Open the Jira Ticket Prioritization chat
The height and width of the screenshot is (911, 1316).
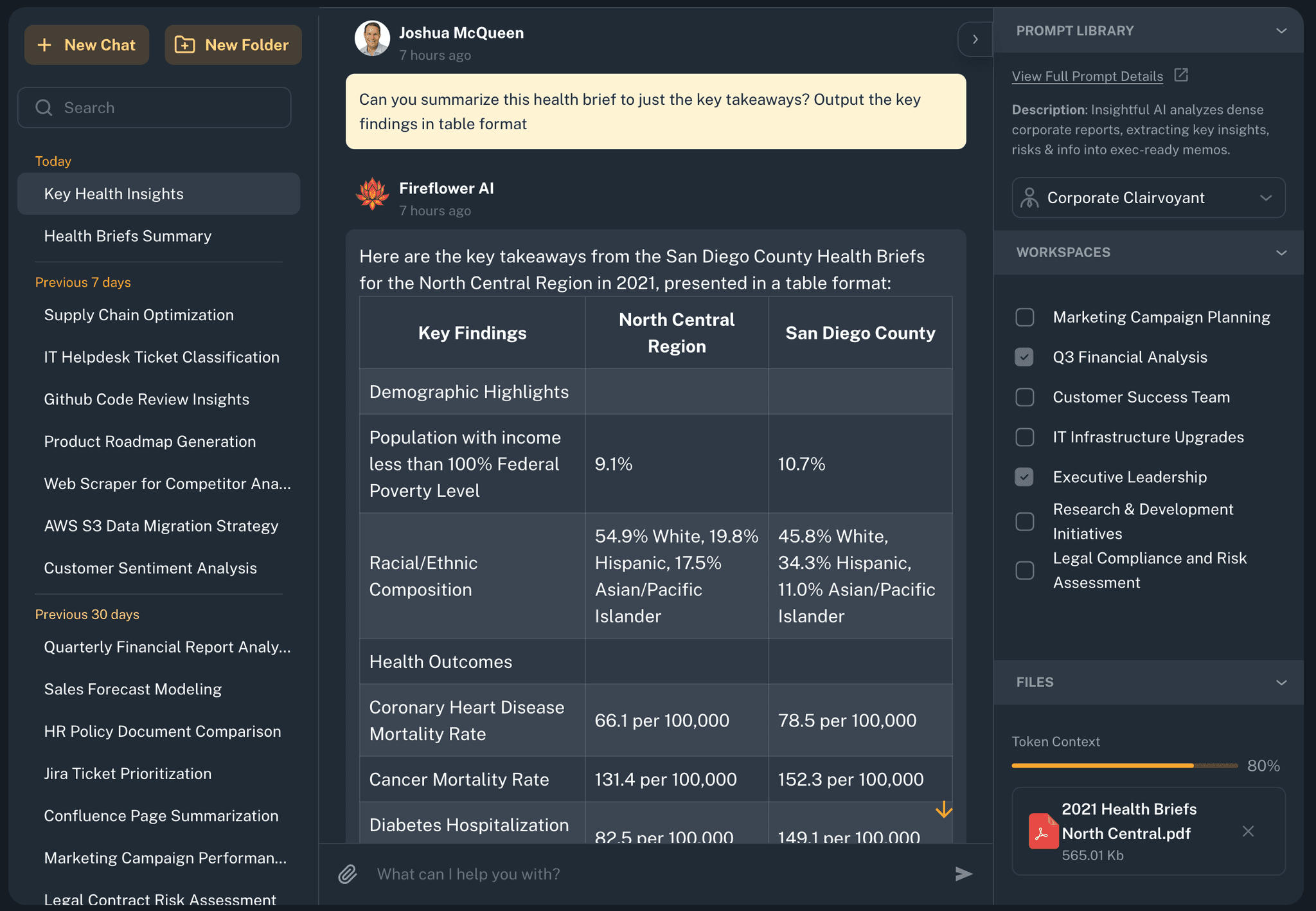[x=159, y=773]
